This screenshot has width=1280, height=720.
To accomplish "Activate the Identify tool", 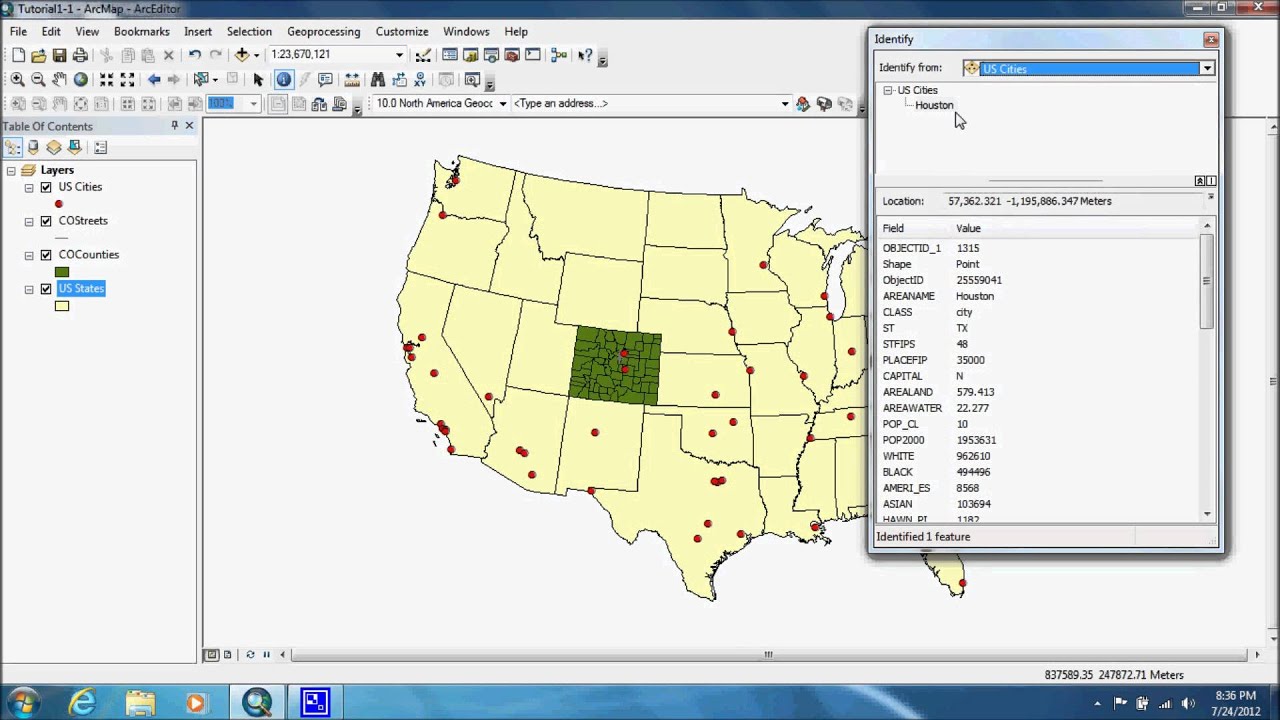I will click(x=284, y=79).
